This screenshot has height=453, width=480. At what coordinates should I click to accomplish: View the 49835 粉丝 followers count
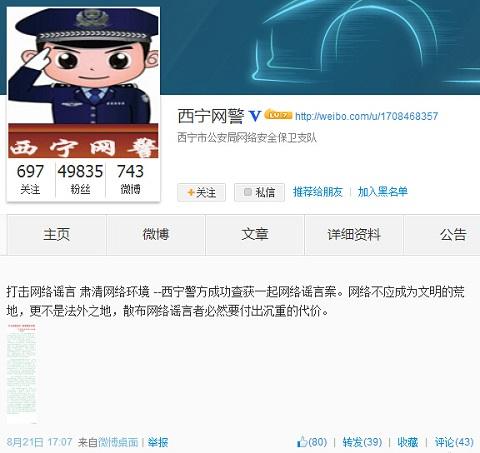coord(80,179)
